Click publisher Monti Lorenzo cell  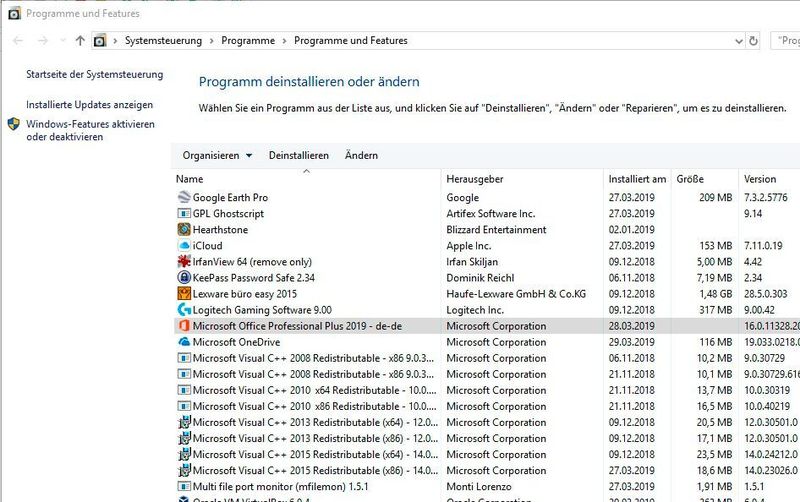click(x=479, y=487)
